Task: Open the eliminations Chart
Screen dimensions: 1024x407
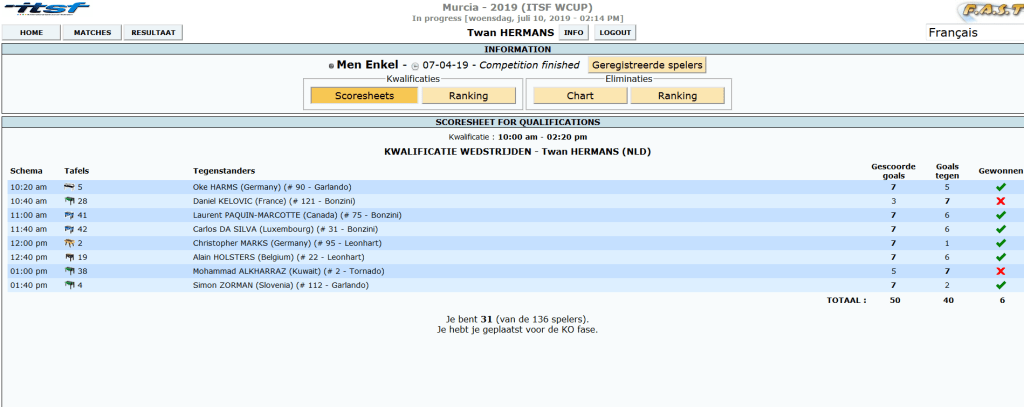Action: click(x=579, y=96)
